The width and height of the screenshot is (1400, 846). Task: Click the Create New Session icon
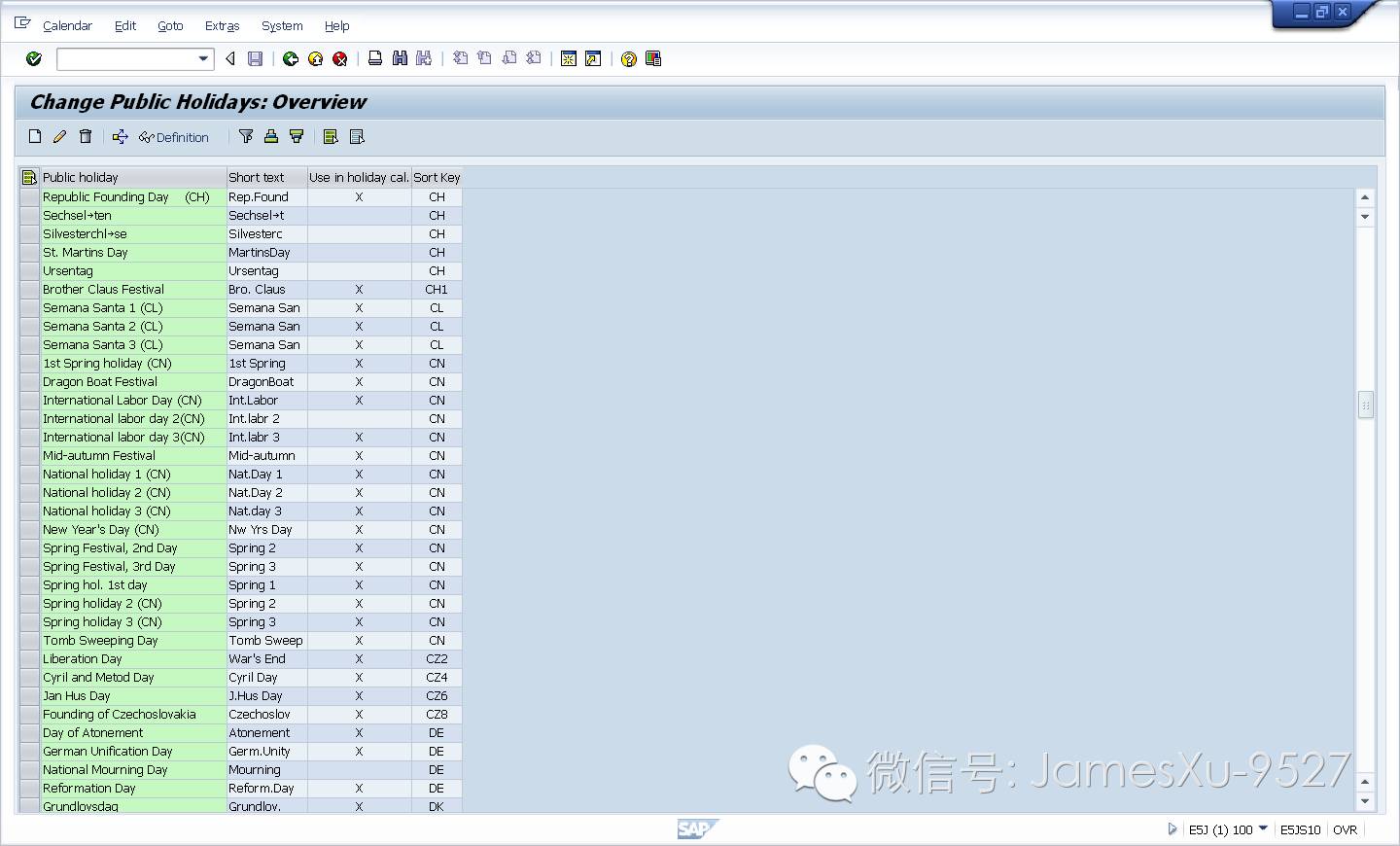[569, 59]
